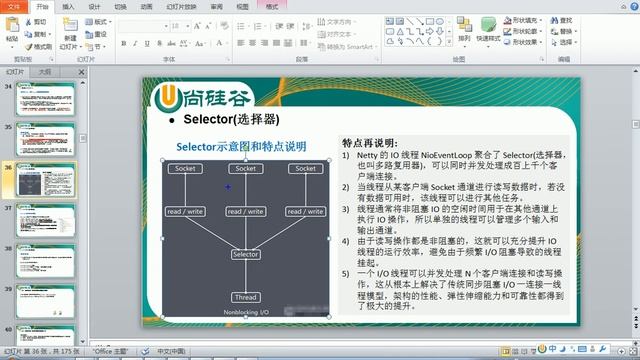Viewport: 640px width, 360px height.
Task: Align text right in paragraph group
Action: point(264,43)
